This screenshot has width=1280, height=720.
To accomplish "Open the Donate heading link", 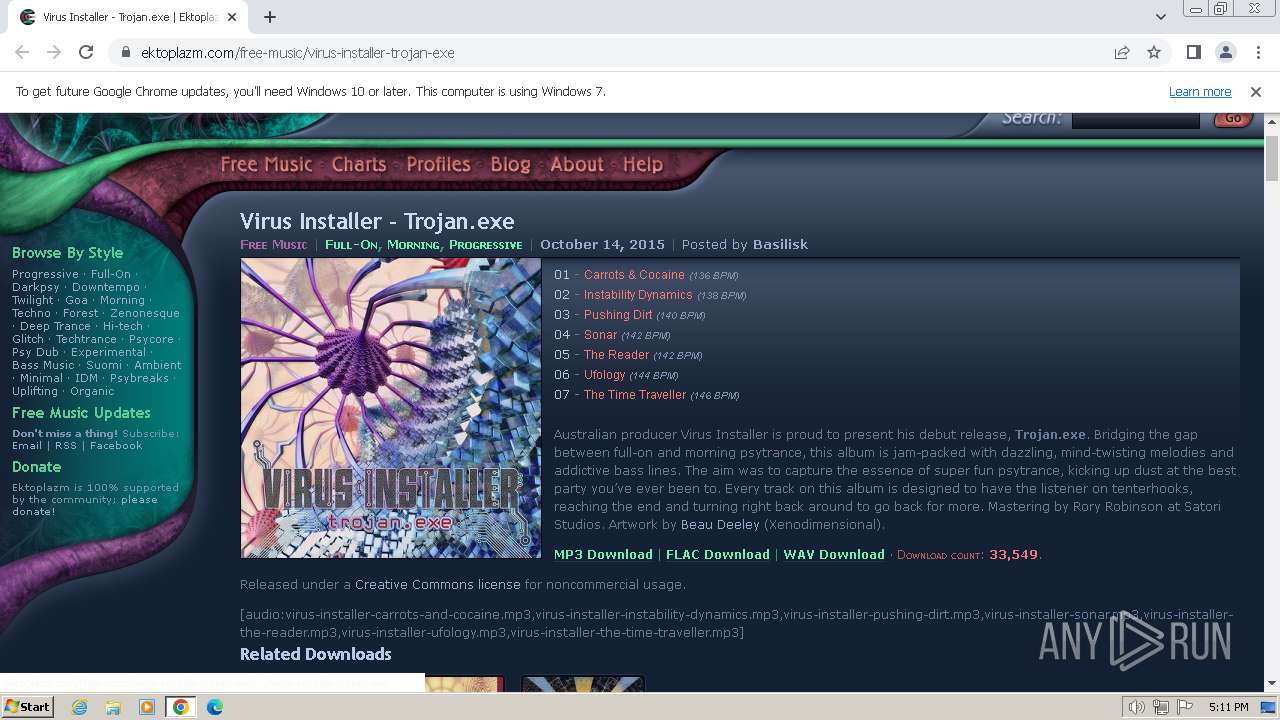I will pos(36,467).
